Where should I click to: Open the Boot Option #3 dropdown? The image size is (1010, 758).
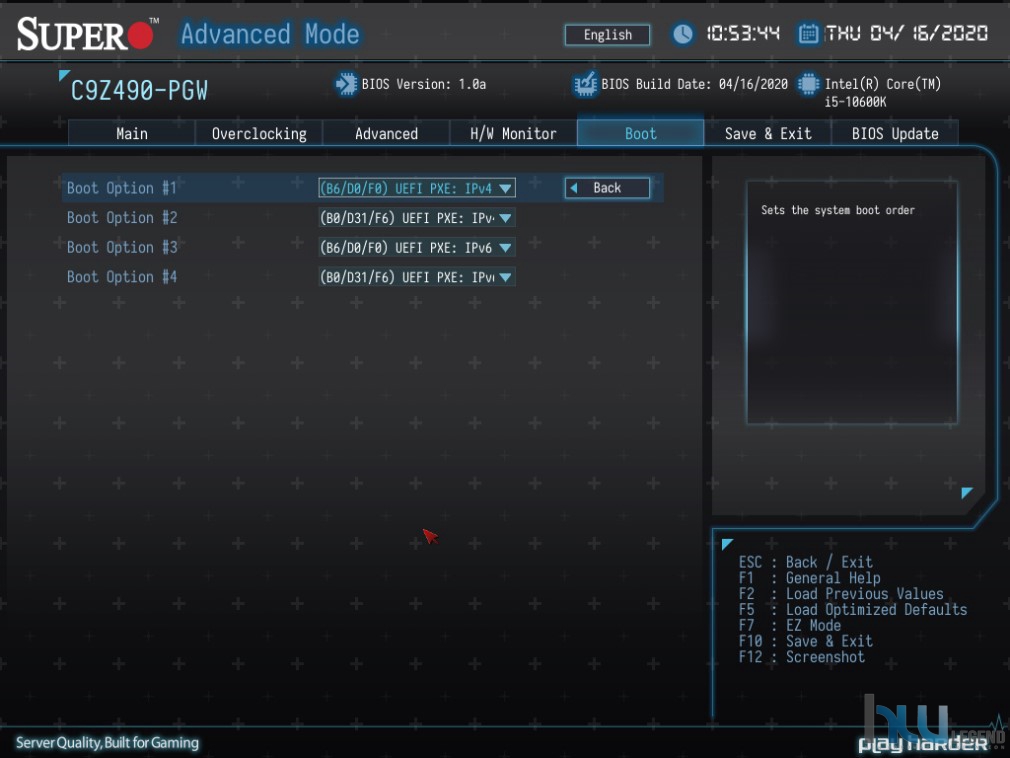[x=417, y=247]
